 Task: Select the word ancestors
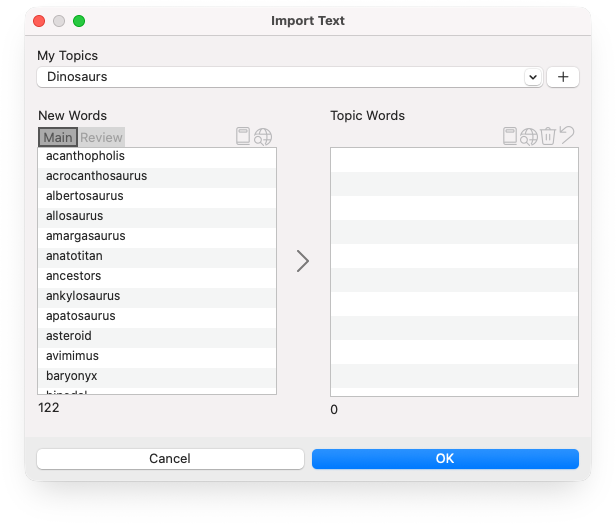[157, 276]
